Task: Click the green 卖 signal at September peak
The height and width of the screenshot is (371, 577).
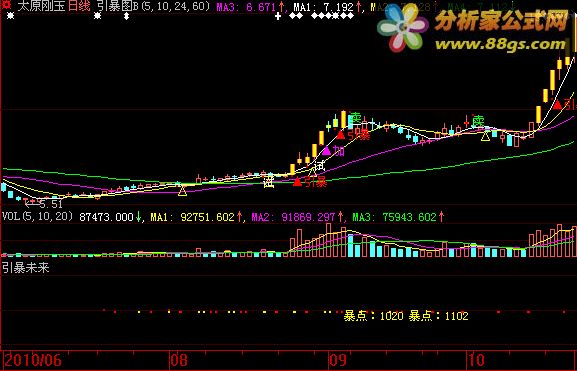Action: (355, 118)
